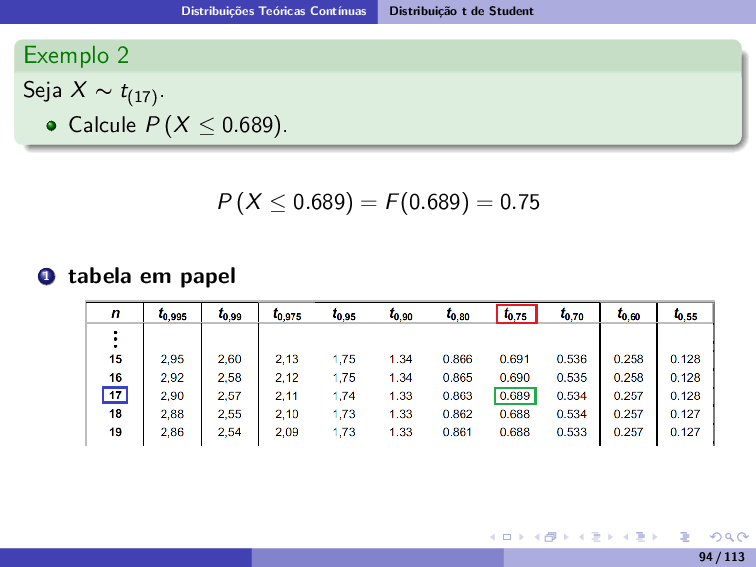Screen dimensions: 756x567
Task: Go back with the undo arrow icon
Action: 716,537
